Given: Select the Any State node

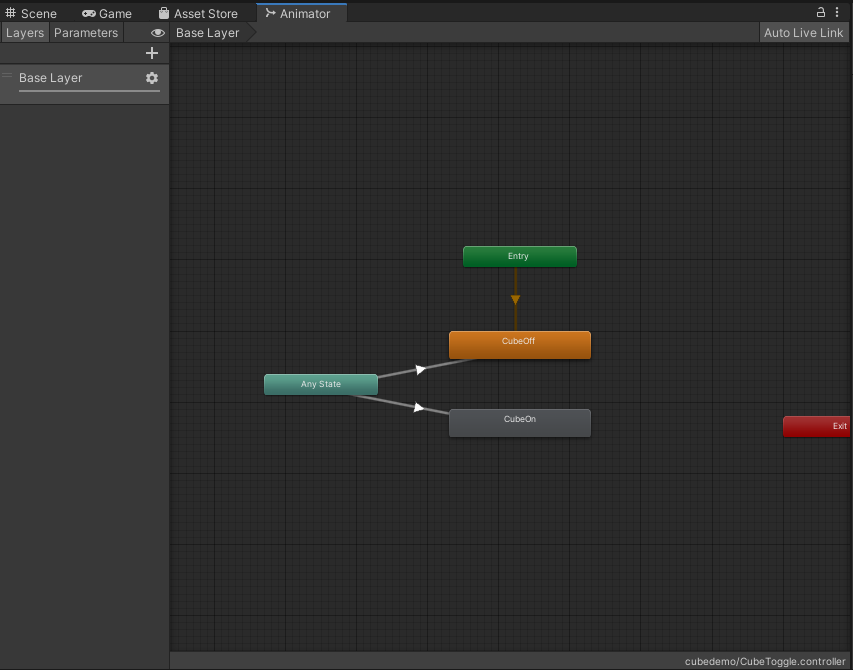Looking at the screenshot, I should [320, 384].
